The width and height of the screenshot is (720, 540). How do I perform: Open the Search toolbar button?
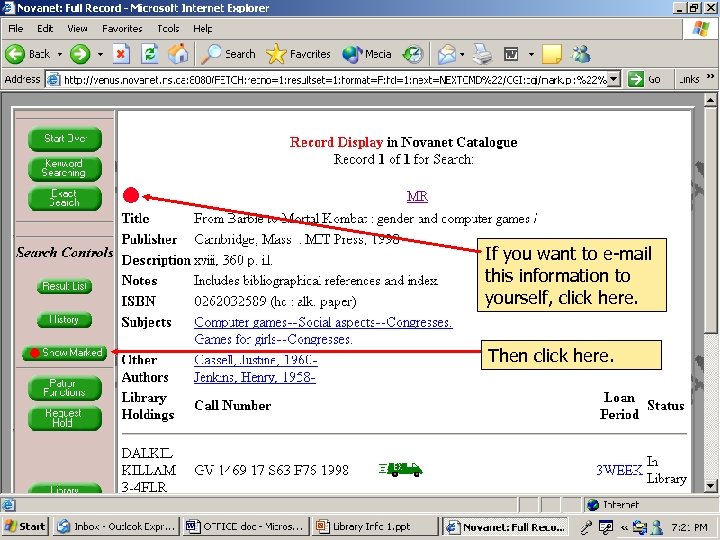pyautogui.click(x=229, y=54)
